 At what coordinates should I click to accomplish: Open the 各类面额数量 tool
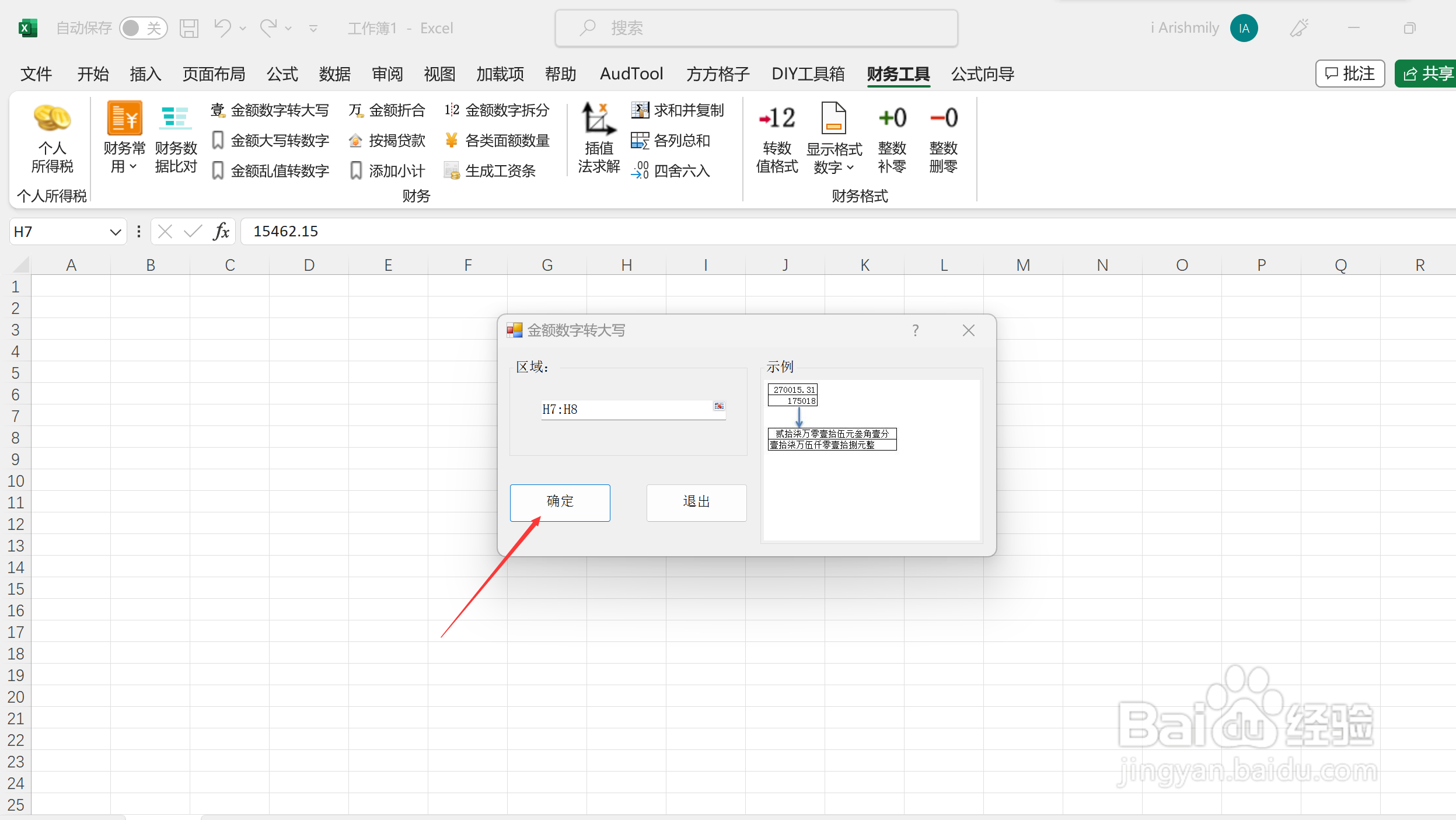pos(497,141)
